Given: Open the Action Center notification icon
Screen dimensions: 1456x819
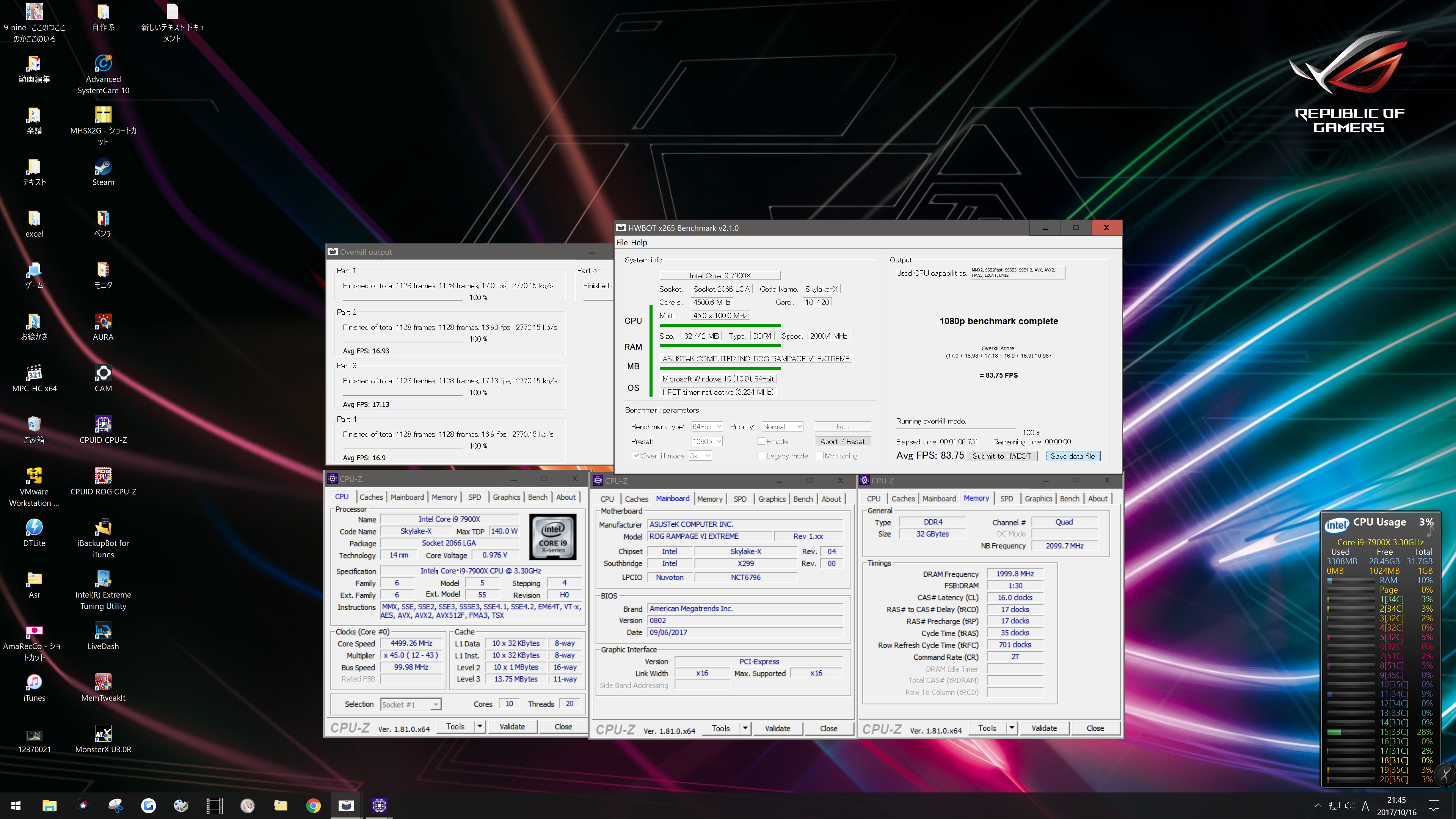Looking at the screenshot, I should 1434,805.
